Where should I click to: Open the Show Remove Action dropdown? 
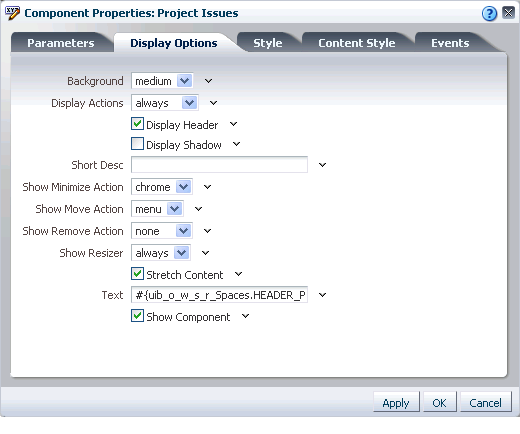pyautogui.click(x=162, y=231)
